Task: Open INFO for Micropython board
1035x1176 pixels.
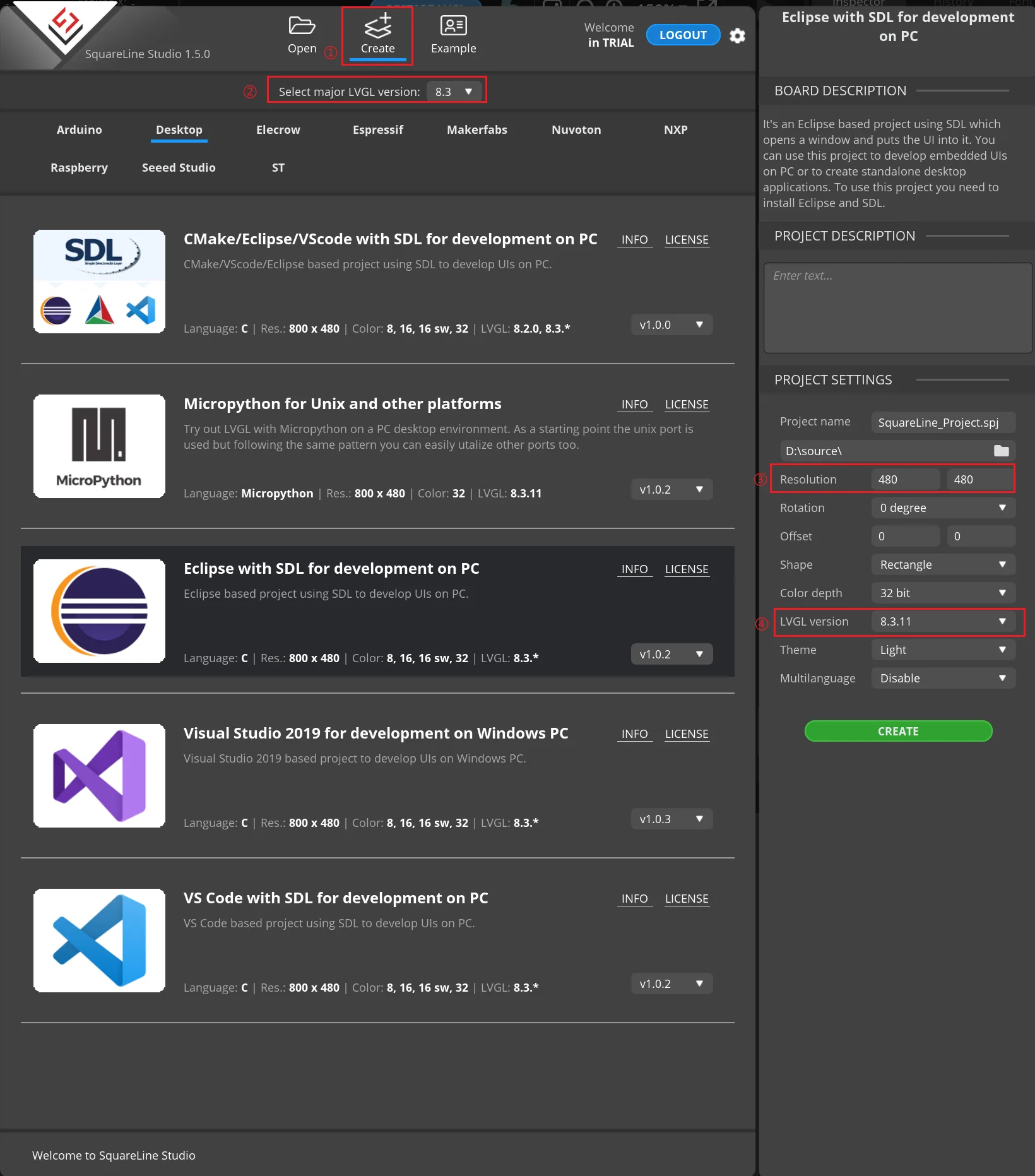Action: point(634,405)
